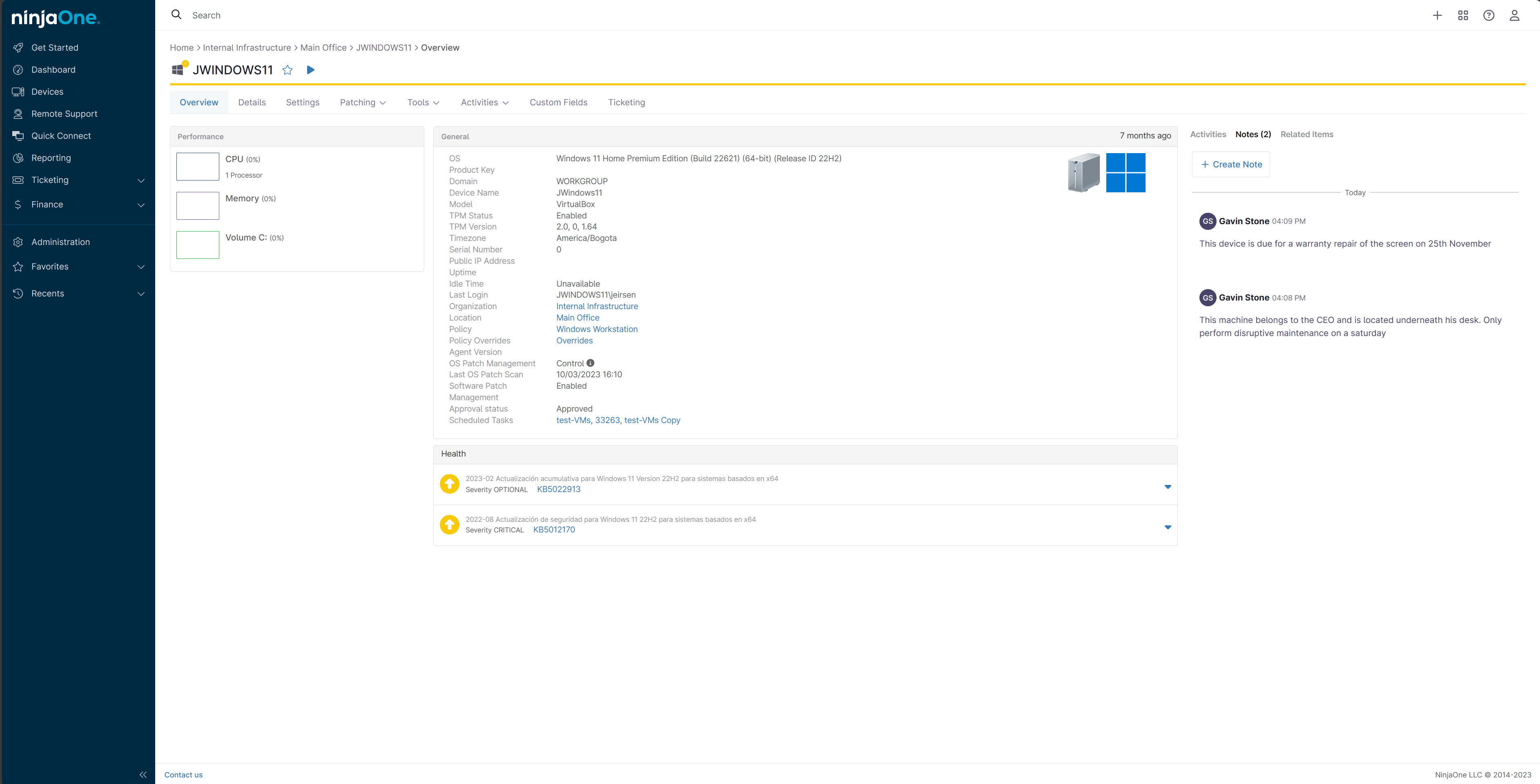Click the blue play icon beside device name
Screen dimensions: 1540x784
[x=310, y=70]
